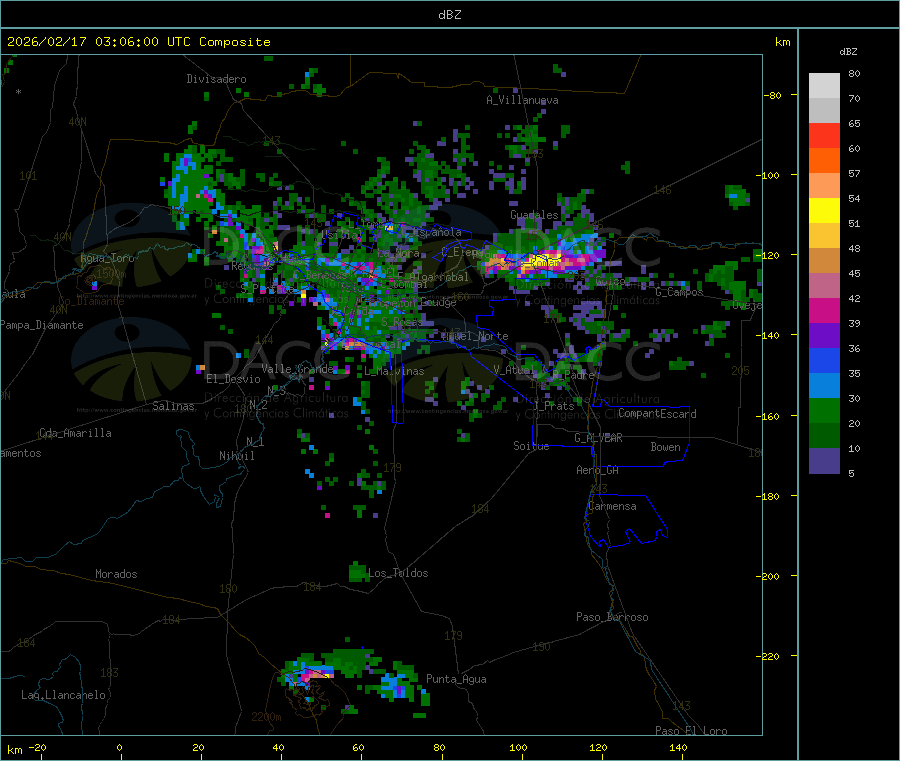900x761 pixels.
Task: Click the 'Algarrobal' map label
Action: (439, 277)
